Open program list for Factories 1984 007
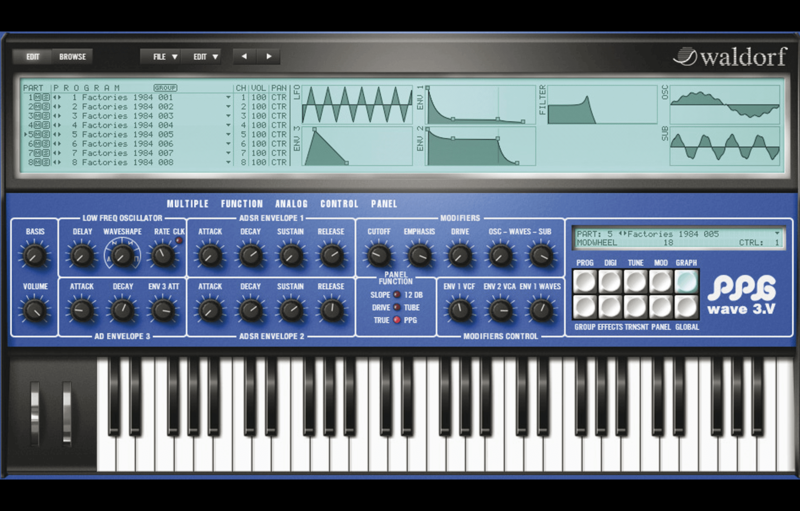 click(229, 153)
